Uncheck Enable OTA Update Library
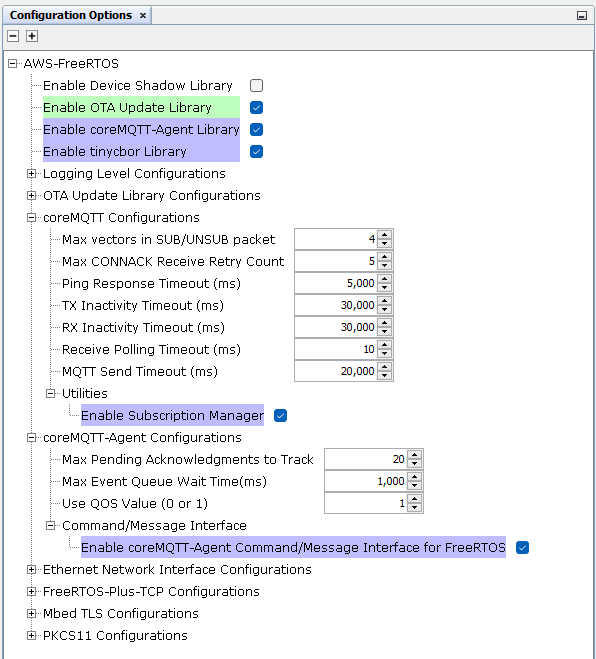This screenshot has width=596, height=659. [x=256, y=108]
